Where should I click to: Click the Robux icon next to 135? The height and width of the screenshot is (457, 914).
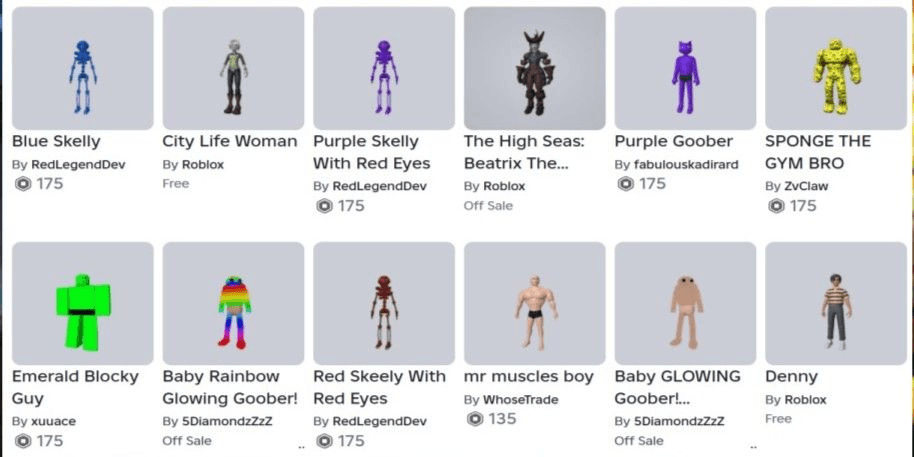coord(475,419)
